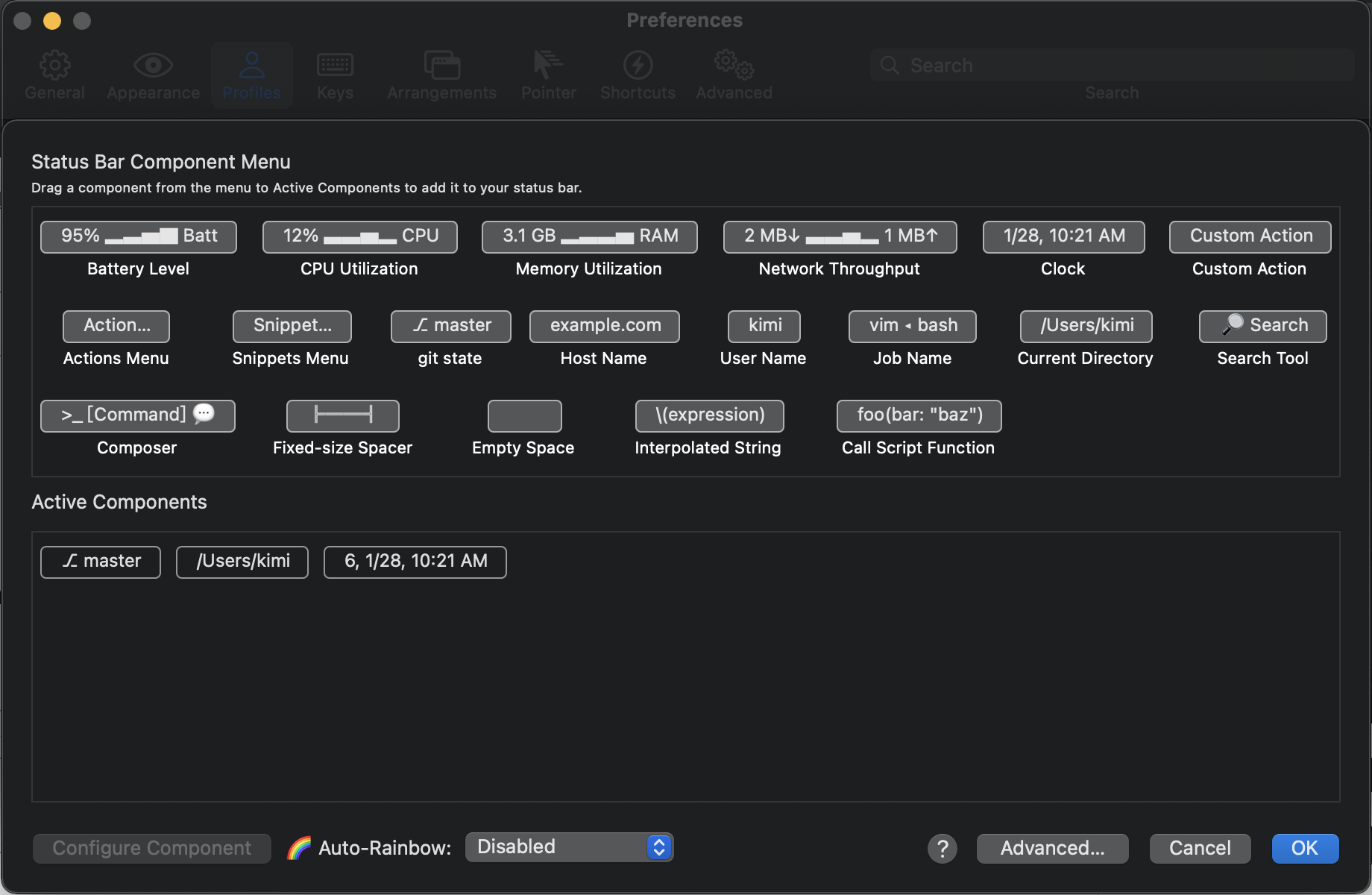The height and width of the screenshot is (895, 1372).
Task: Confirm changes with the OK button
Action: [1304, 848]
